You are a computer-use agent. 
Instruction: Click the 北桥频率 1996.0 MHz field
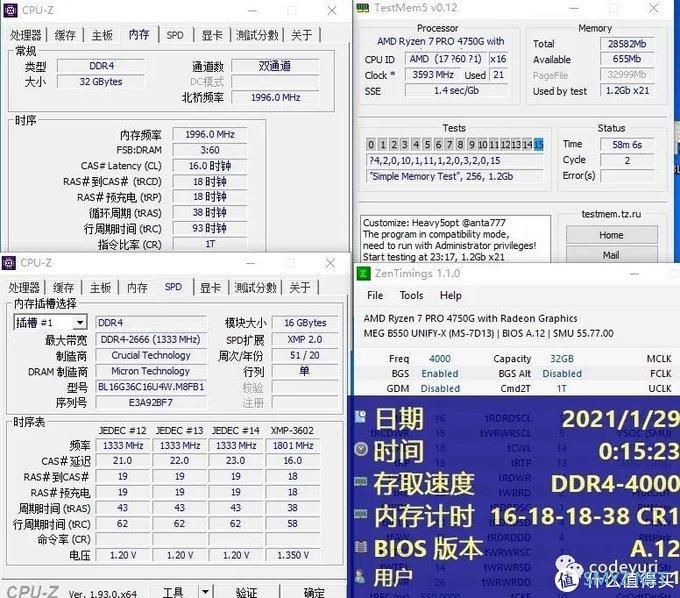pyautogui.click(x=275, y=98)
